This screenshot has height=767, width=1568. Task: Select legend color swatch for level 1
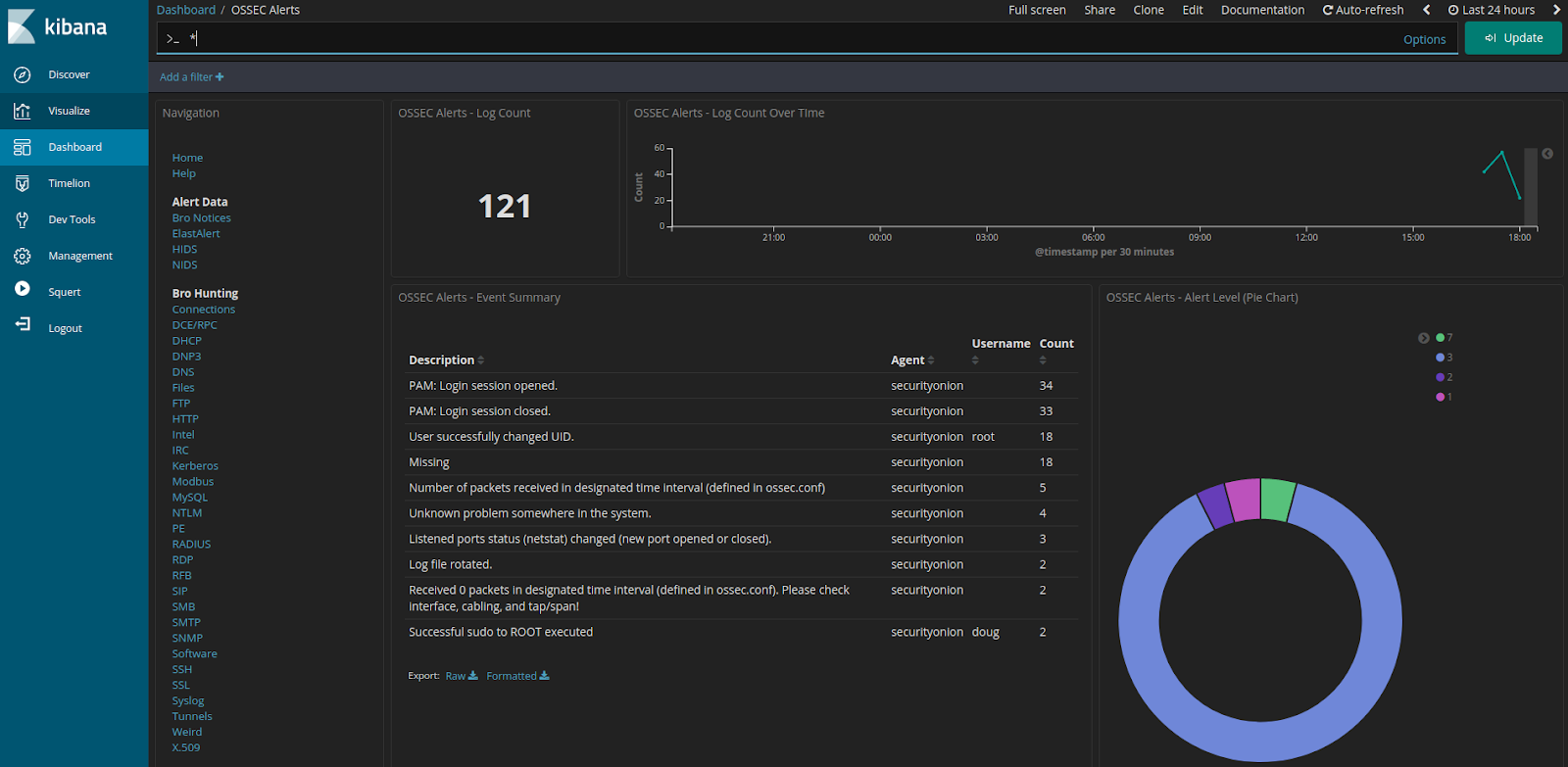(1440, 397)
